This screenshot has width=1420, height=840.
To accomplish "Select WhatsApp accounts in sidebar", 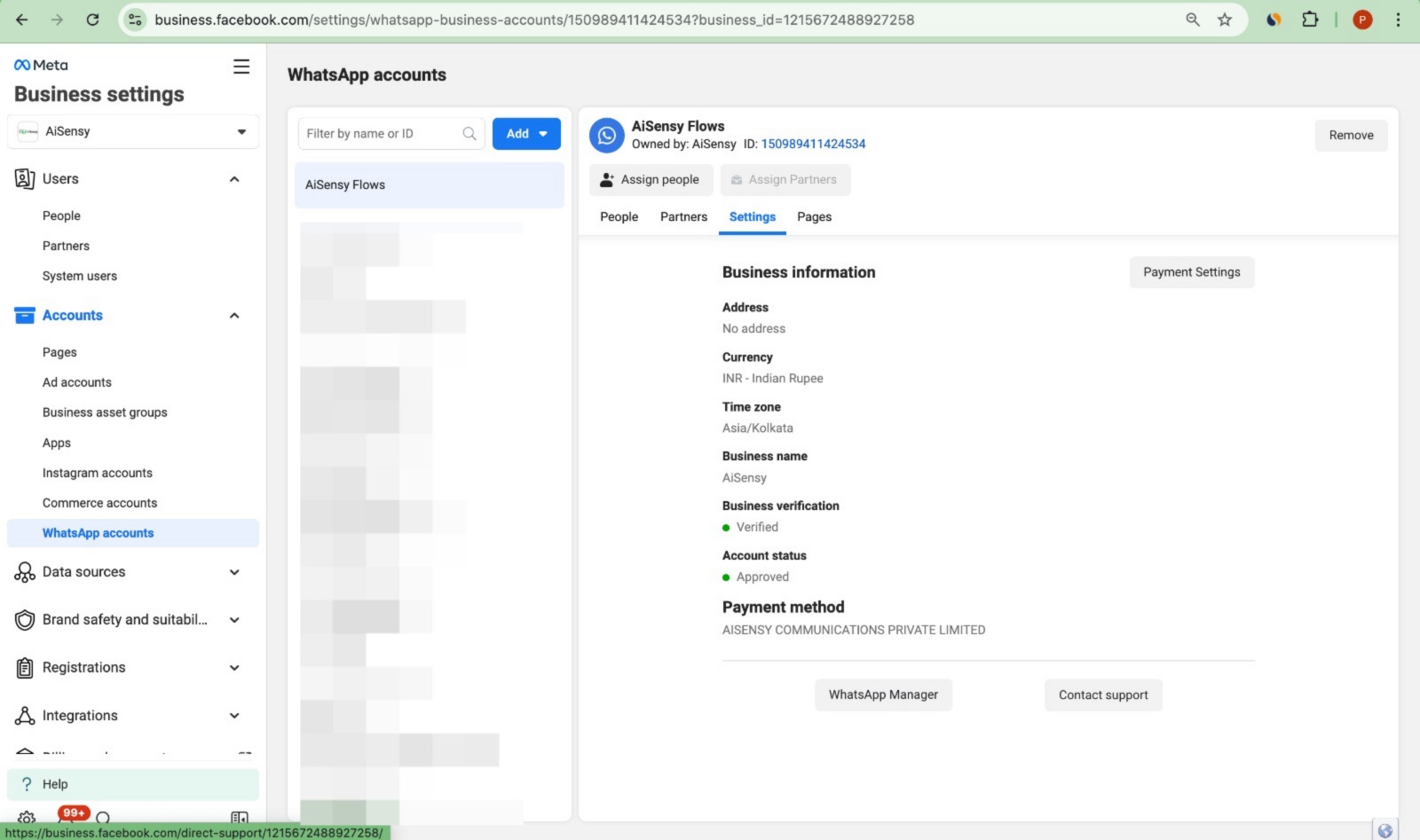I will point(133,533).
